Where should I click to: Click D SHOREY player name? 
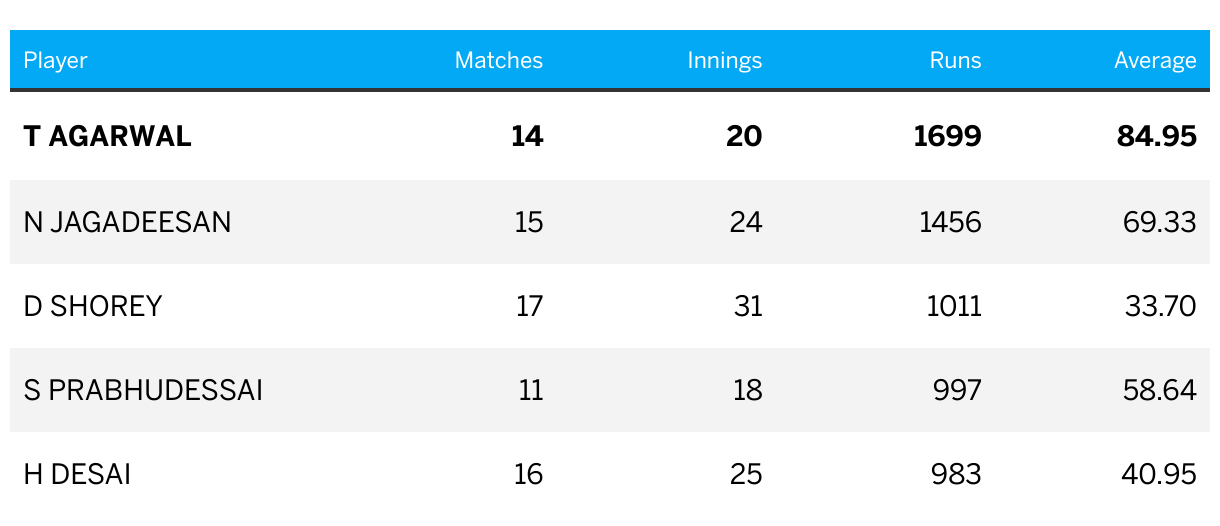[x=93, y=305]
